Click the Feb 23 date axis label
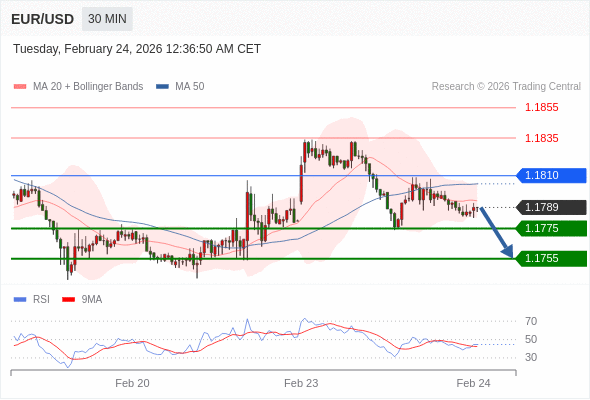This screenshot has height=400, width=590. [301, 383]
